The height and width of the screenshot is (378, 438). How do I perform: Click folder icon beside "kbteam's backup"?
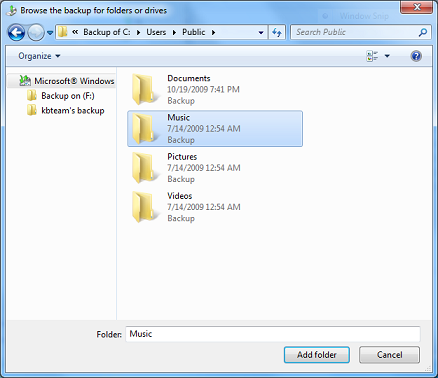point(32,110)
